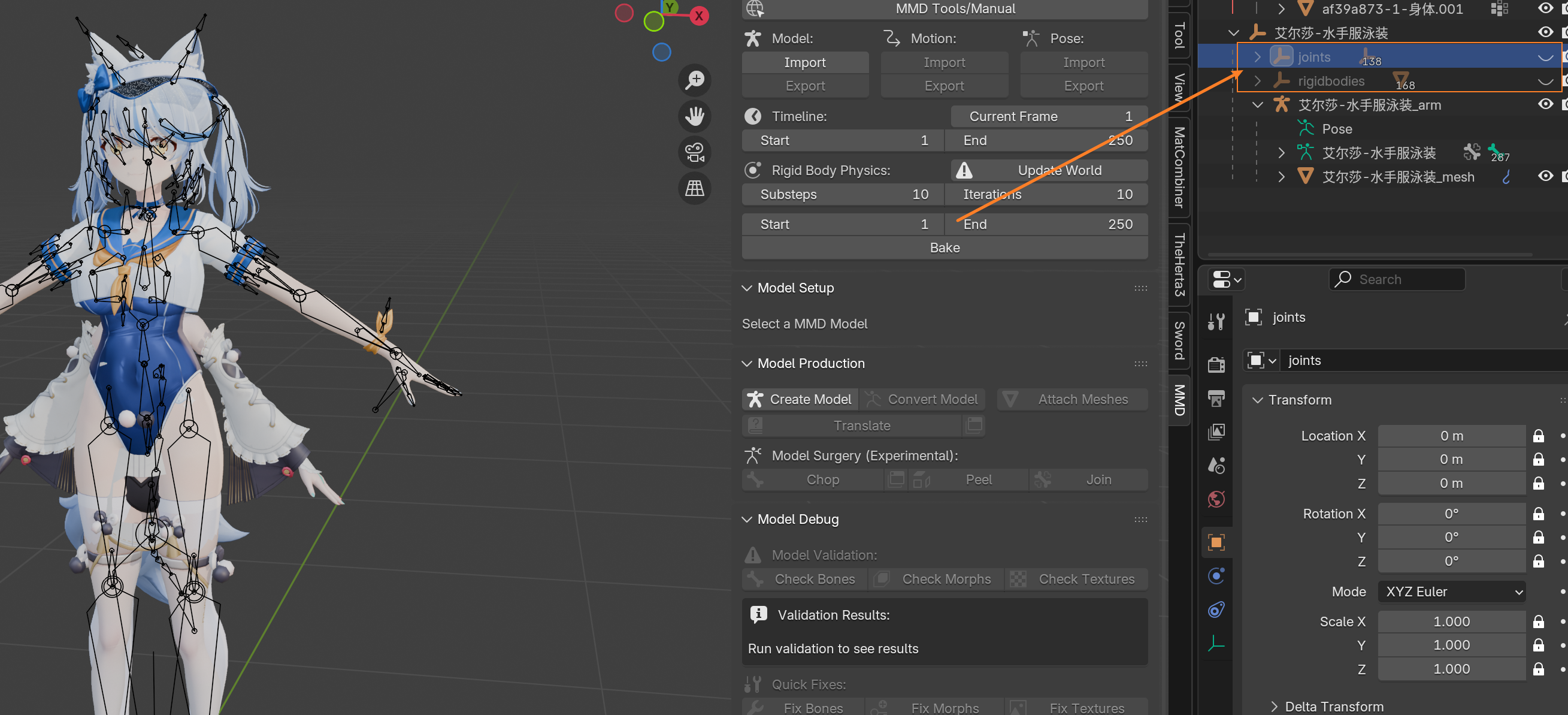Expand the rigidbodies tree item
This screenshot has width=1568, height=715.
coord(1258,80)
